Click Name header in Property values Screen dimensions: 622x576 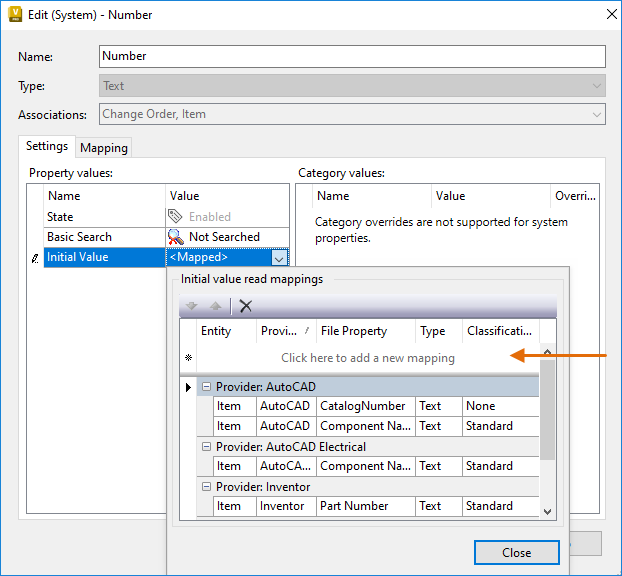pos(104,196)
